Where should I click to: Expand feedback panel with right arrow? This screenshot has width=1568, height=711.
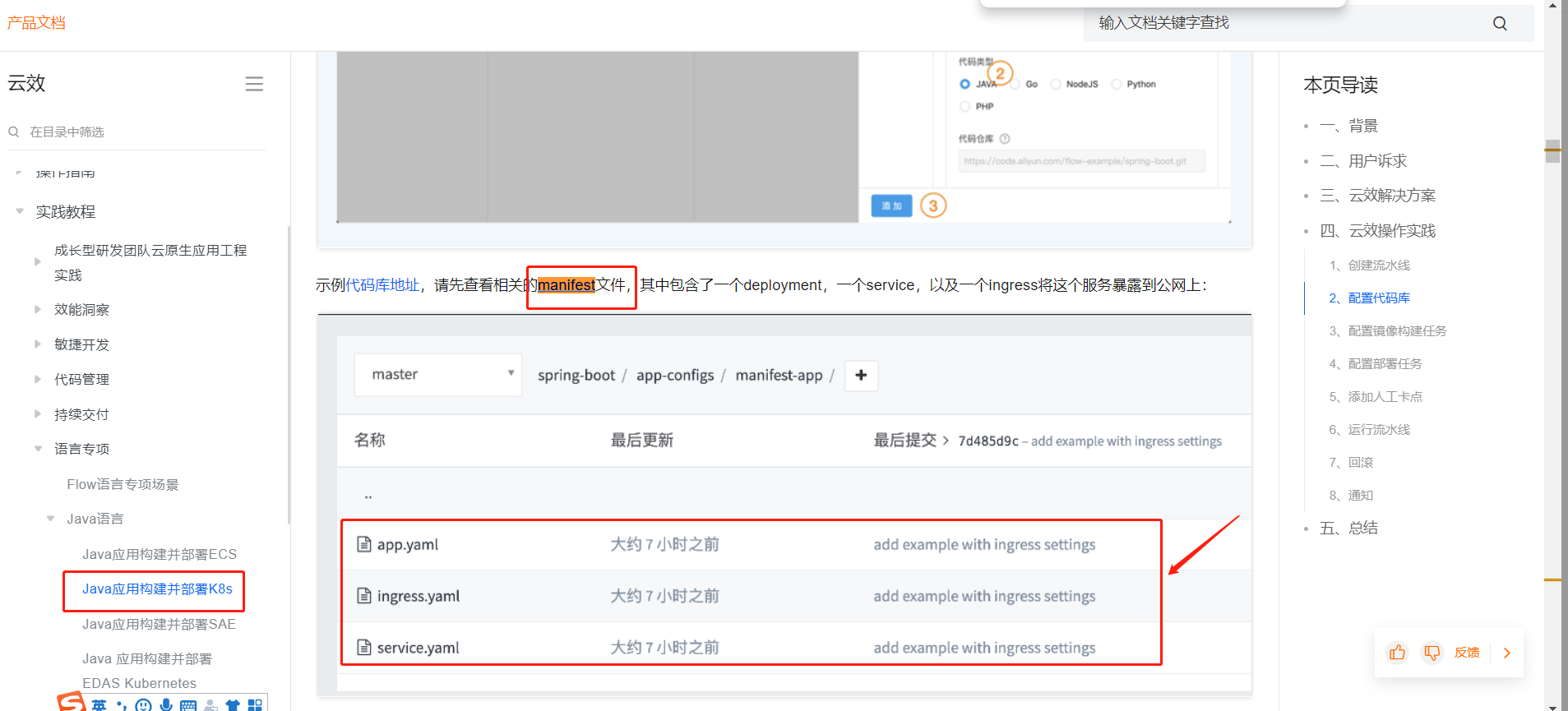tap(1507, 653)
